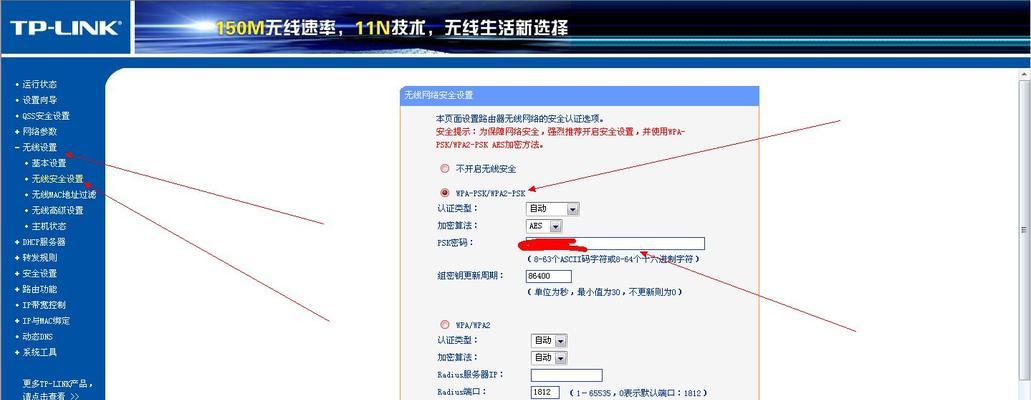Open 动态DNS menu item
Viewport: 1031px width, 400px height.
click(x=37, y=337)
